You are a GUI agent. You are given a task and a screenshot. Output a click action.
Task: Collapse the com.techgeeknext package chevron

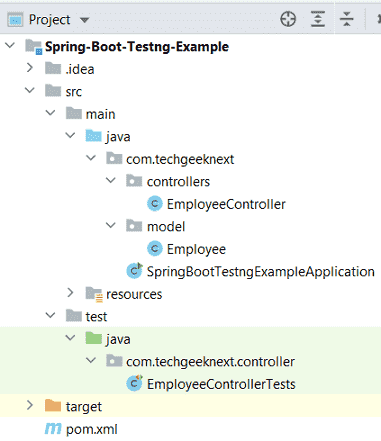click(x=91, y=158)
